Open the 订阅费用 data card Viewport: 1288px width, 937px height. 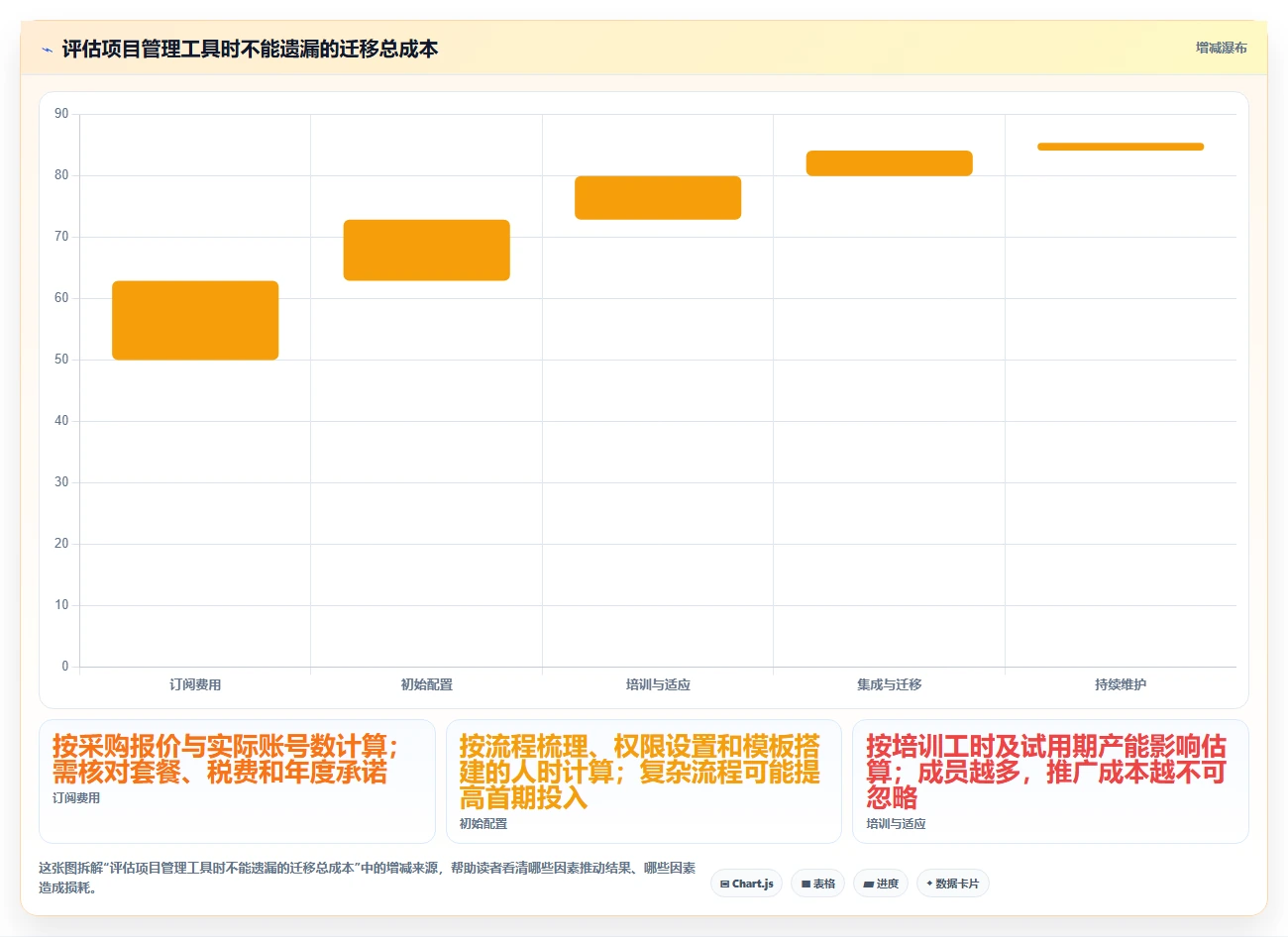tap(237, 781)
